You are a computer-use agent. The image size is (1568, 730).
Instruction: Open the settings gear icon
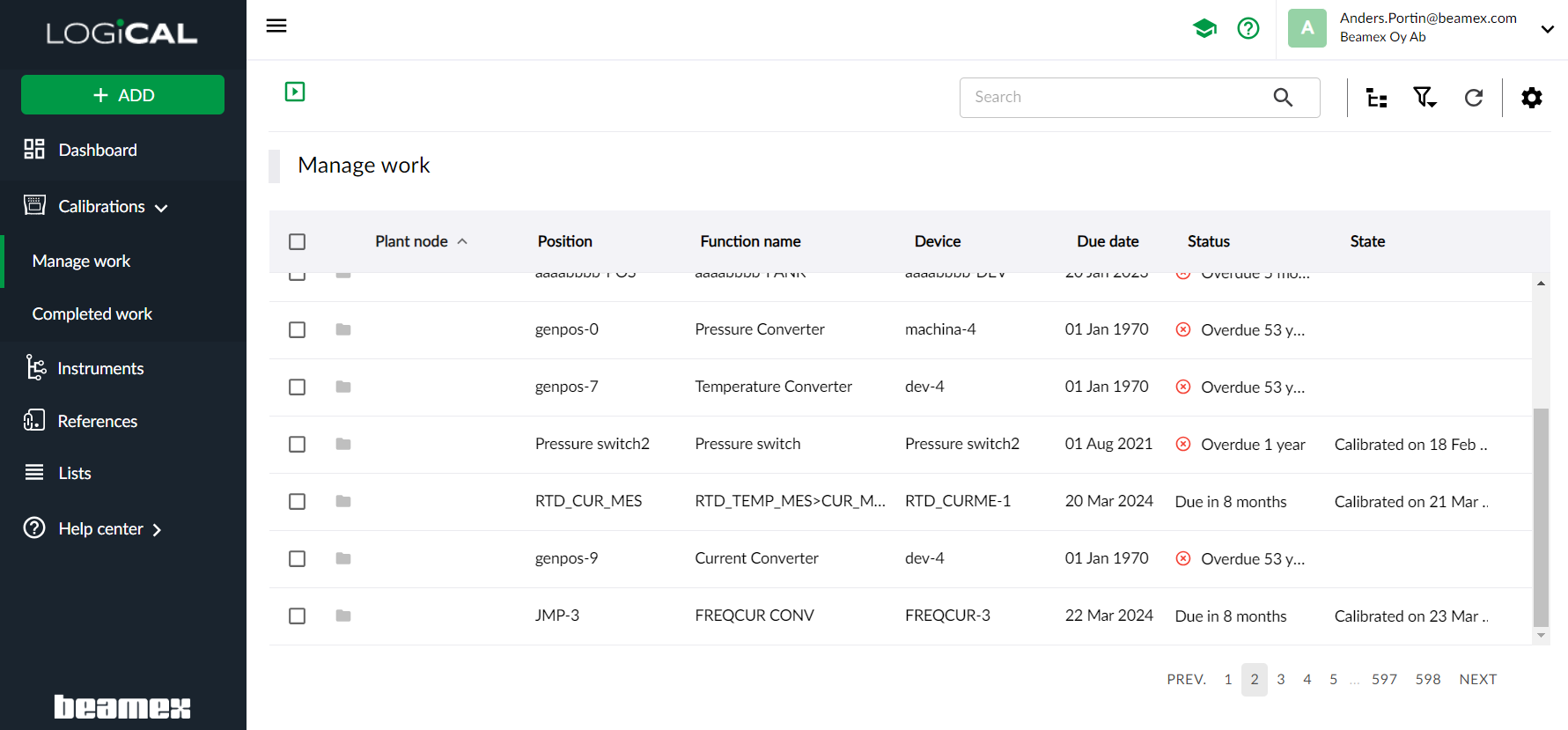point(1531,98)
